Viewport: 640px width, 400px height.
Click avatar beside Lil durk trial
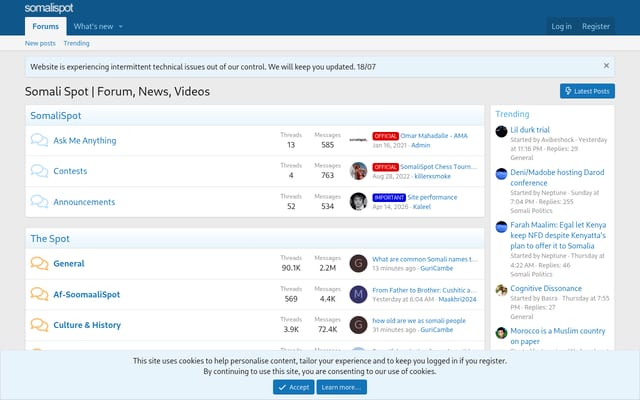(x=501, y=131)
